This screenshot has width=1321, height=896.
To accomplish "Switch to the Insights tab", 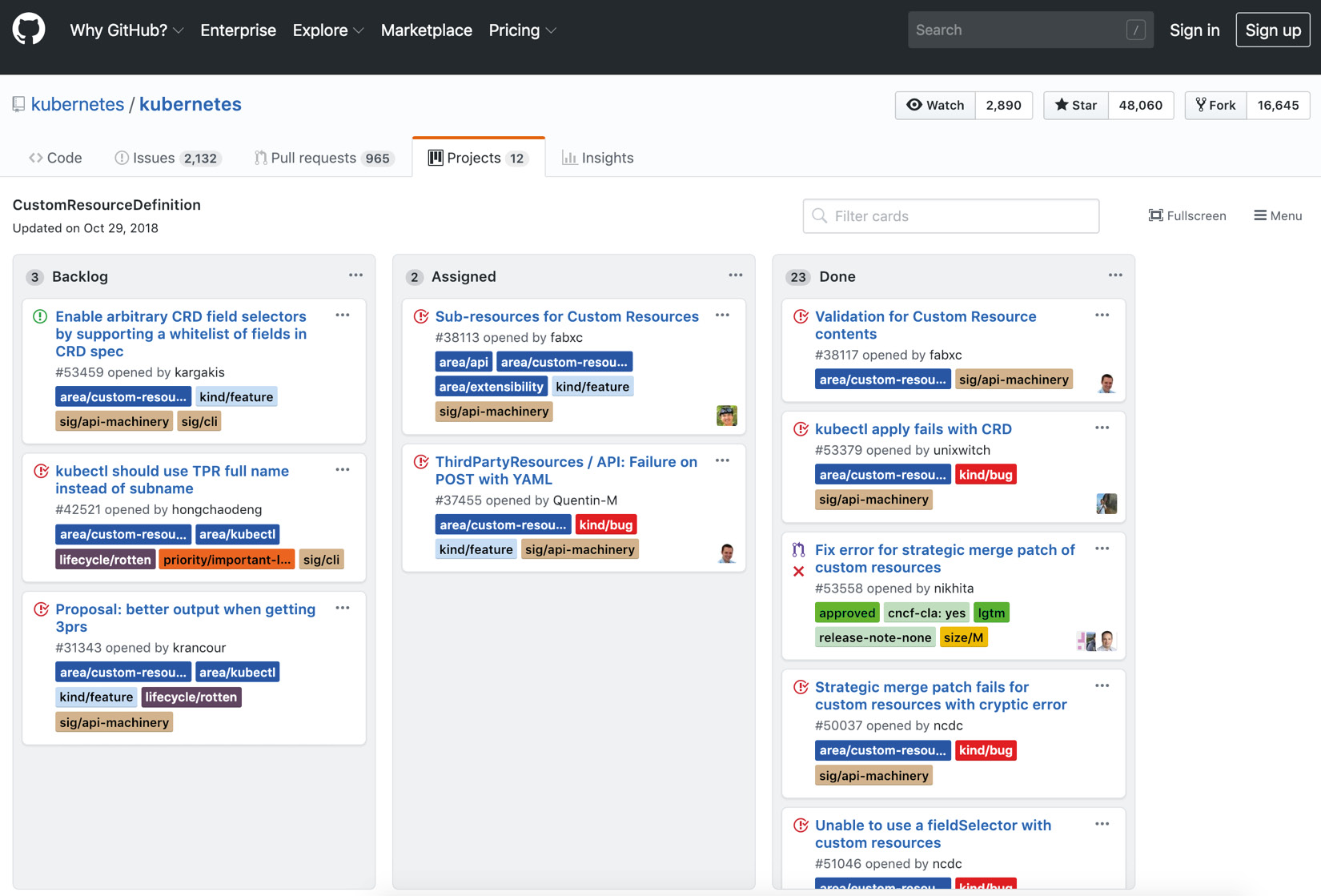I will [x=598, y=158].
